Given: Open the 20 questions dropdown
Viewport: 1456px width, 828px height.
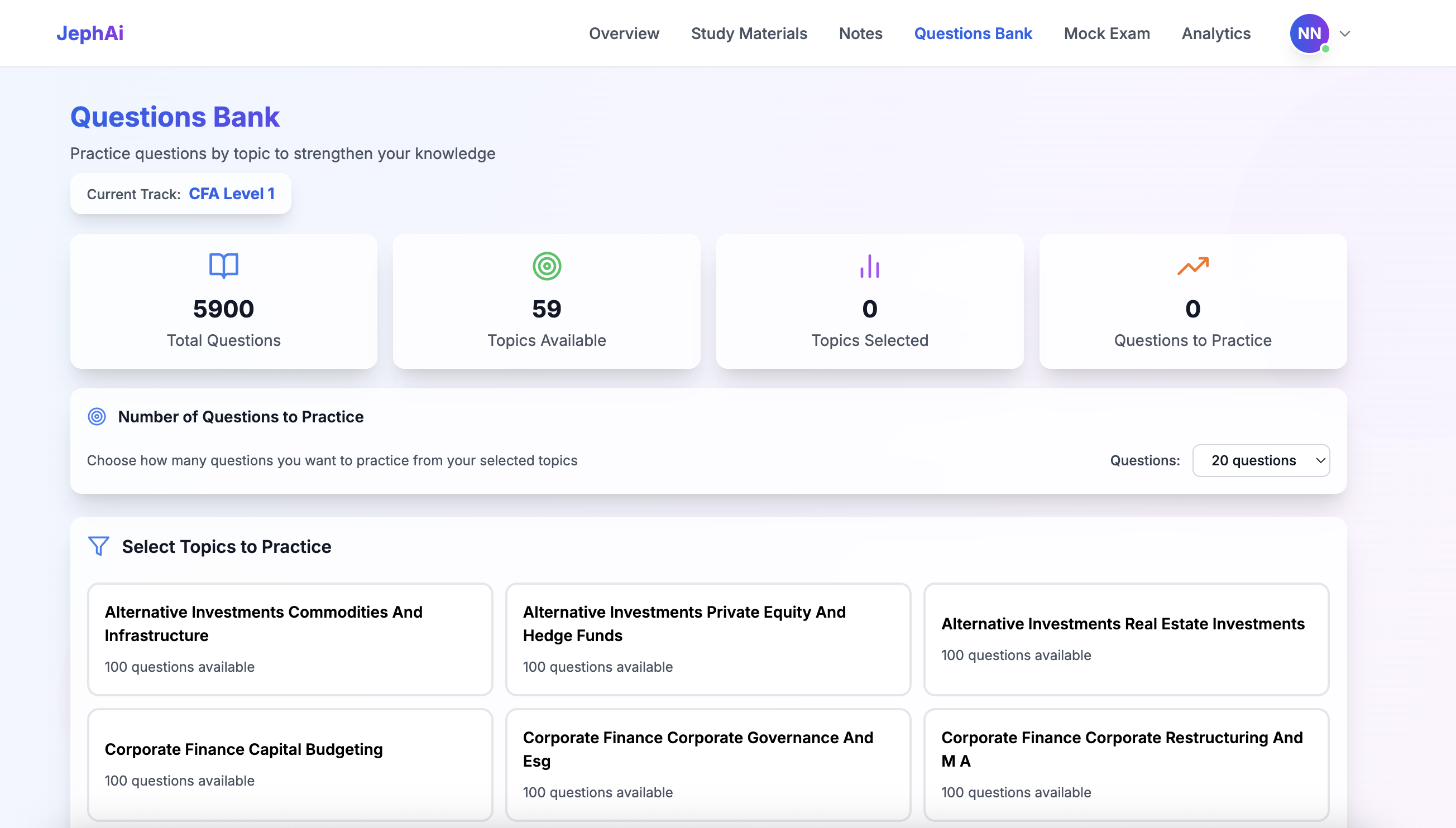Looking at the screenshot, I should pos(1260,460).
